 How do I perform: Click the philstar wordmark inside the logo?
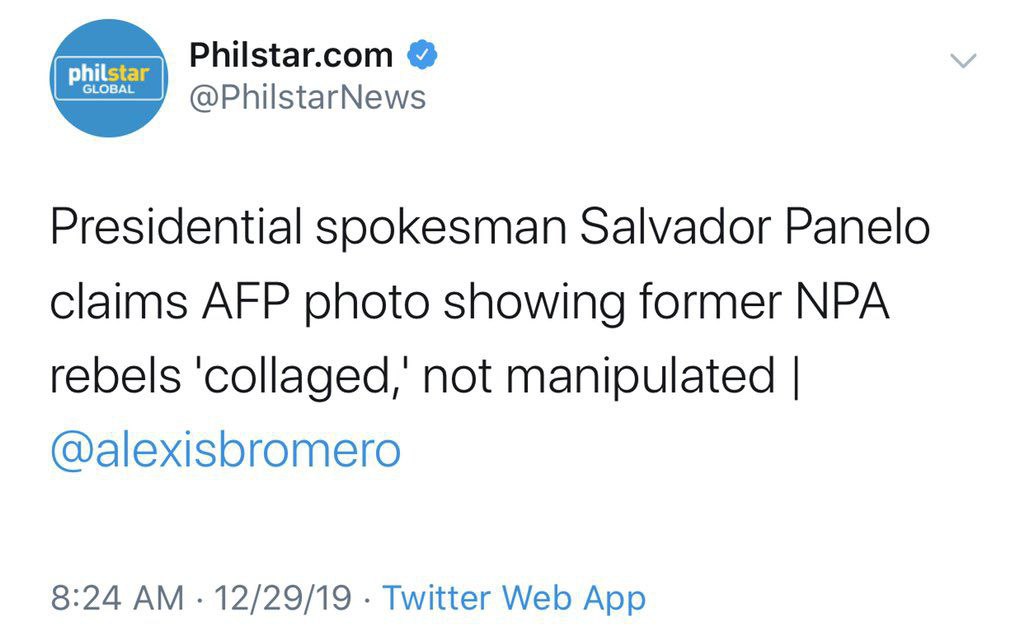[x=109, y=72]
